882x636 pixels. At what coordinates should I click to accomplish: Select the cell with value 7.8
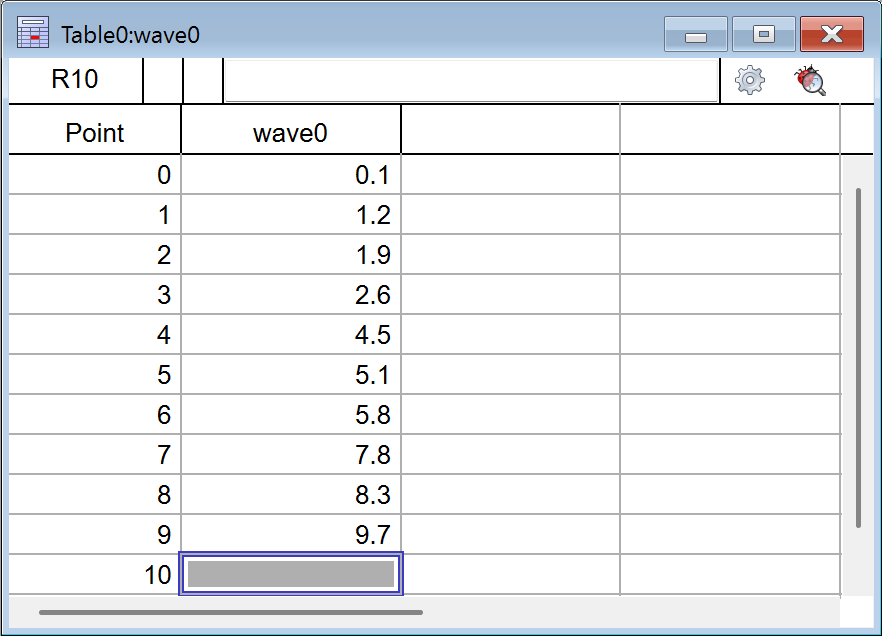pos(290,455)
